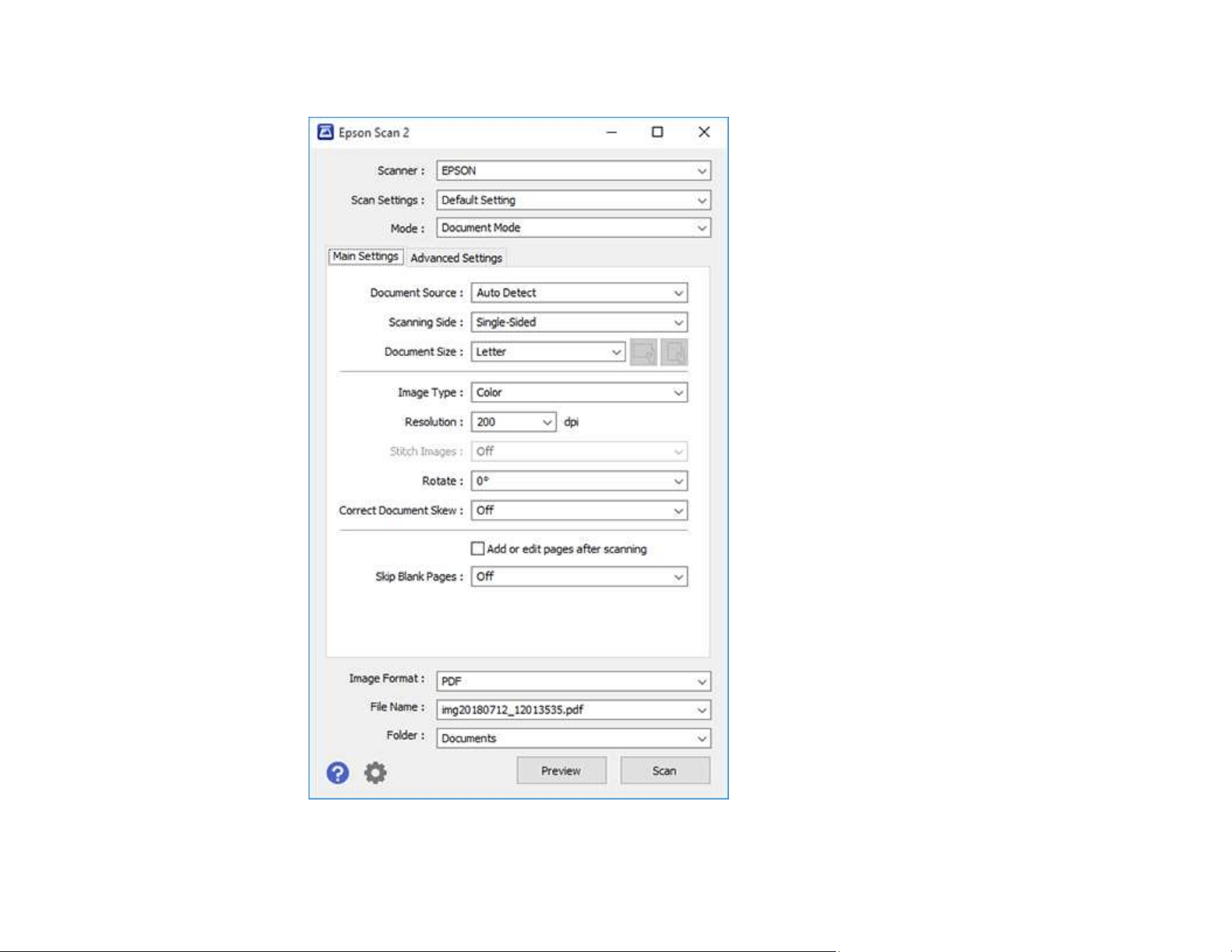Maximize the Epson Scan 2 window
The height and width of the screenshot is (952, 1232).
(658, 132)
